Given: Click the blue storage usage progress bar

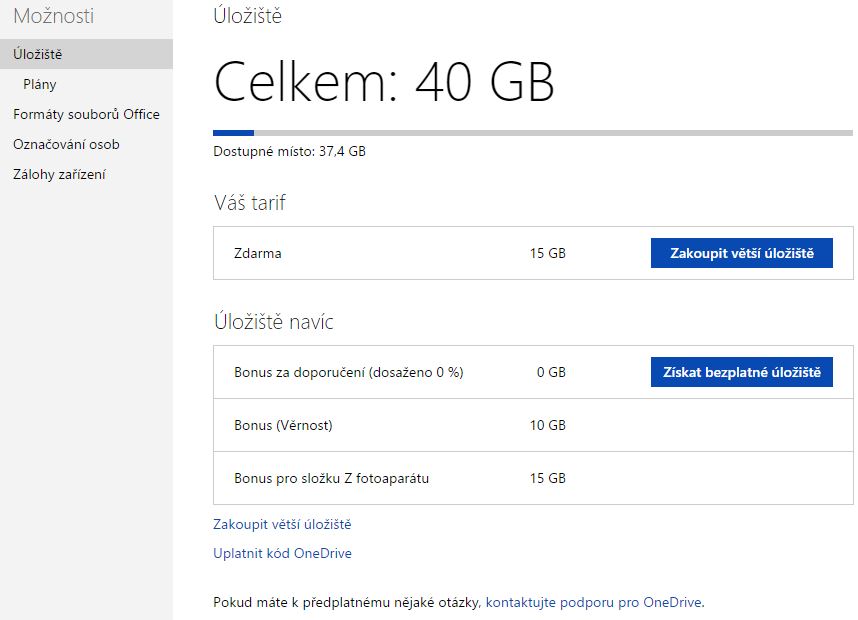Looking at the screenshot, I should point(233,132).
